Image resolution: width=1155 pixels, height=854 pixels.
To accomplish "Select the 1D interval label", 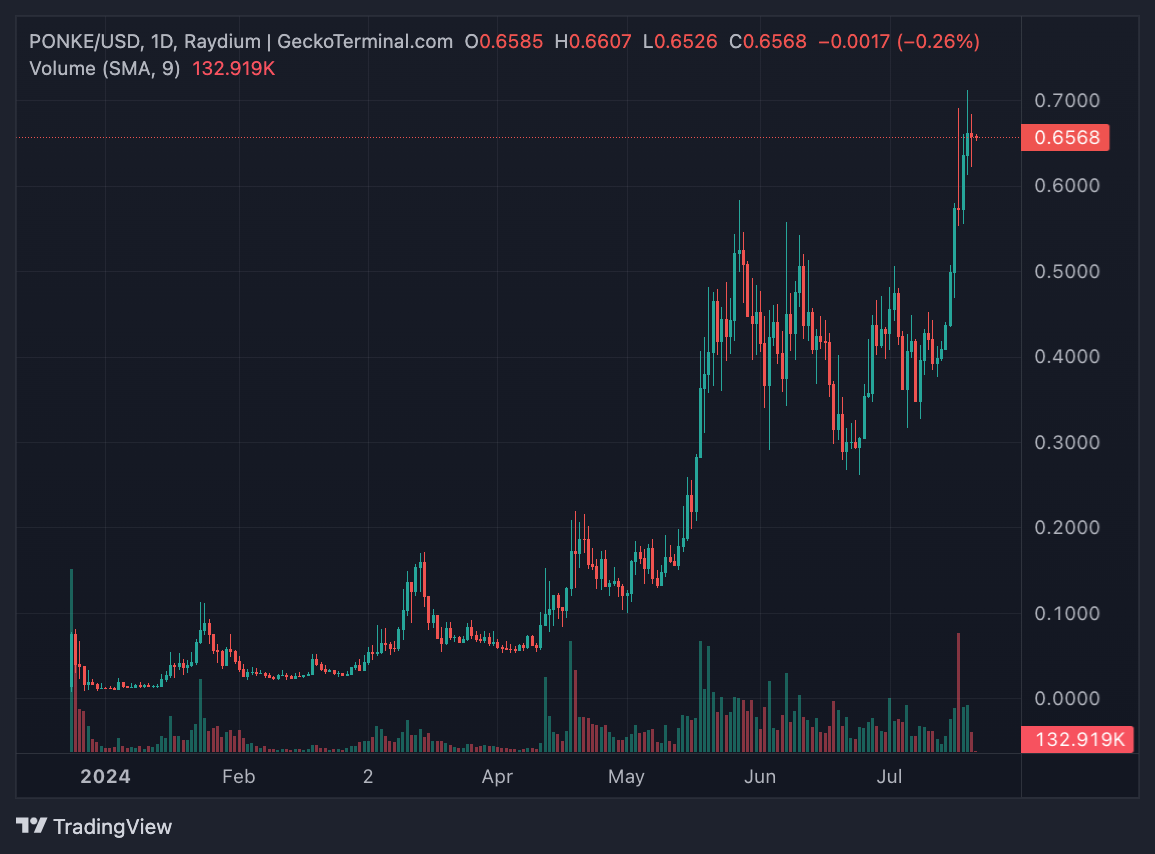I will click(162, 41).
